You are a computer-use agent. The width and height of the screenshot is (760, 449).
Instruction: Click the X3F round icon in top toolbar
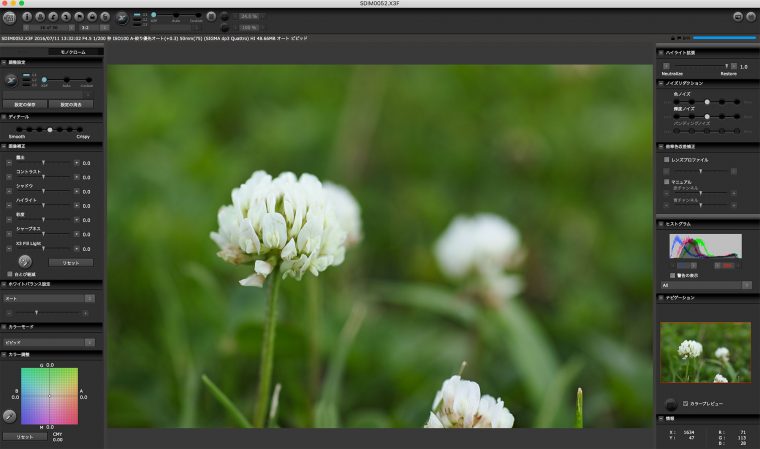[122, 18]
